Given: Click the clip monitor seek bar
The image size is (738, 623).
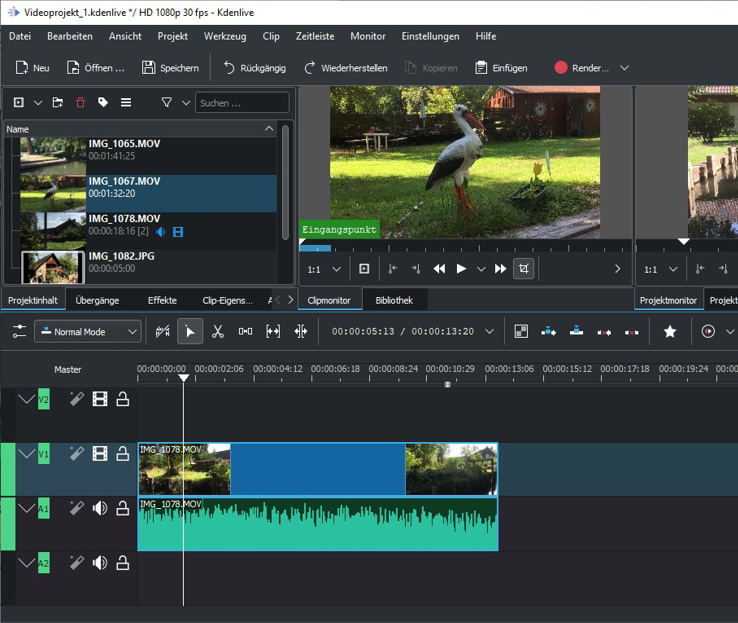Looking at the screenshot, I should click(465, 245).
